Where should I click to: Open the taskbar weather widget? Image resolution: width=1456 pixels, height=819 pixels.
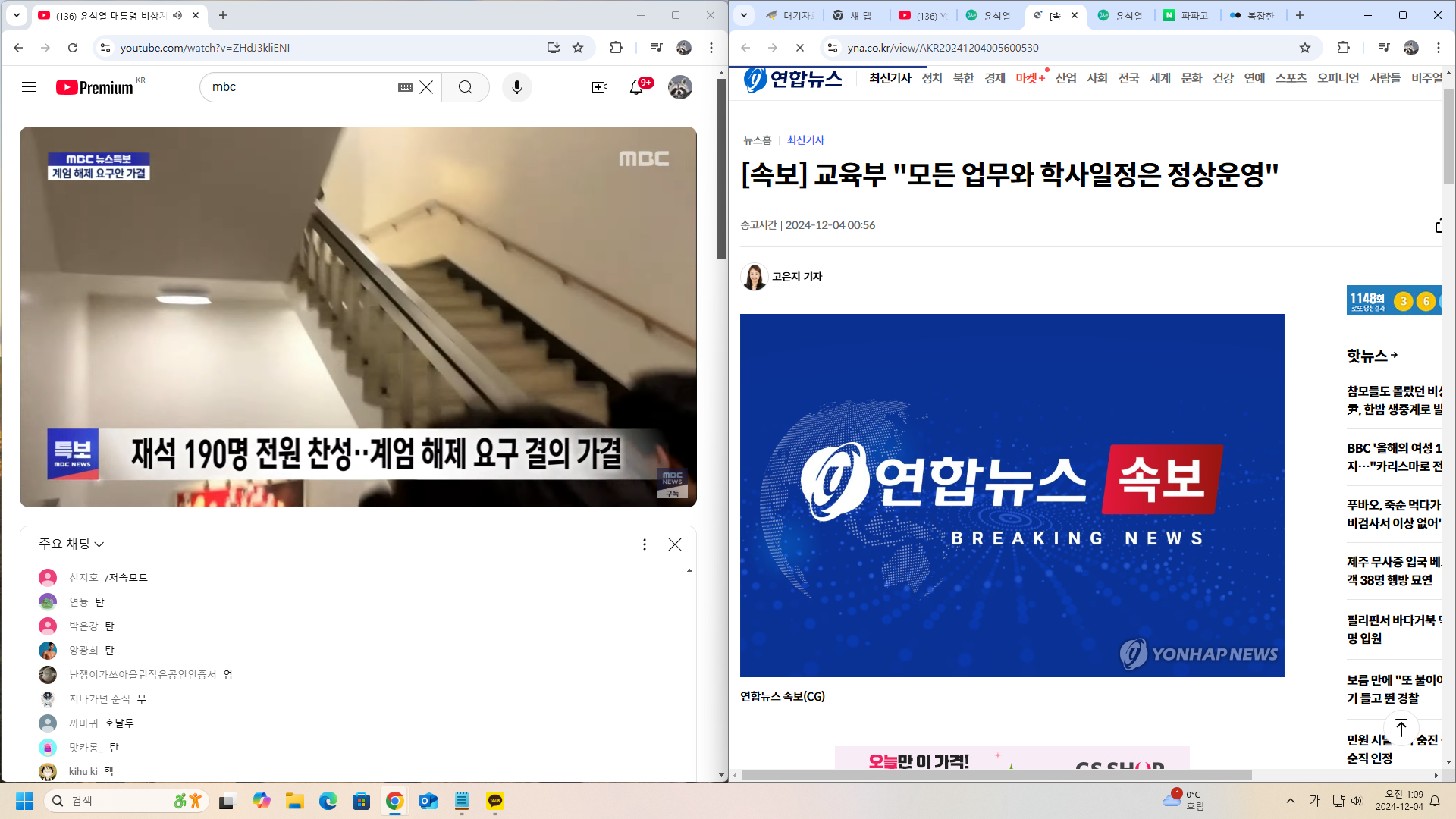pos(1184,800)
